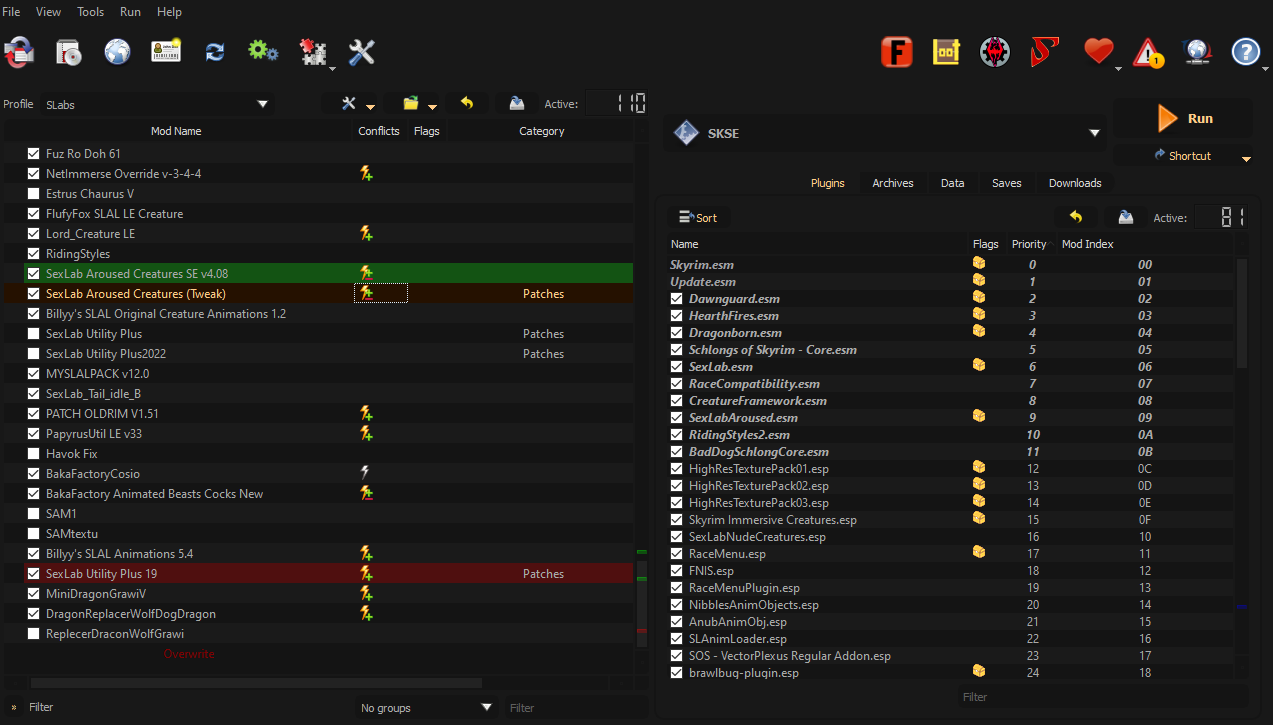The image size is (1273, 725).
Task: Click the red heart Endorse icon
Action: [1098, 52]
